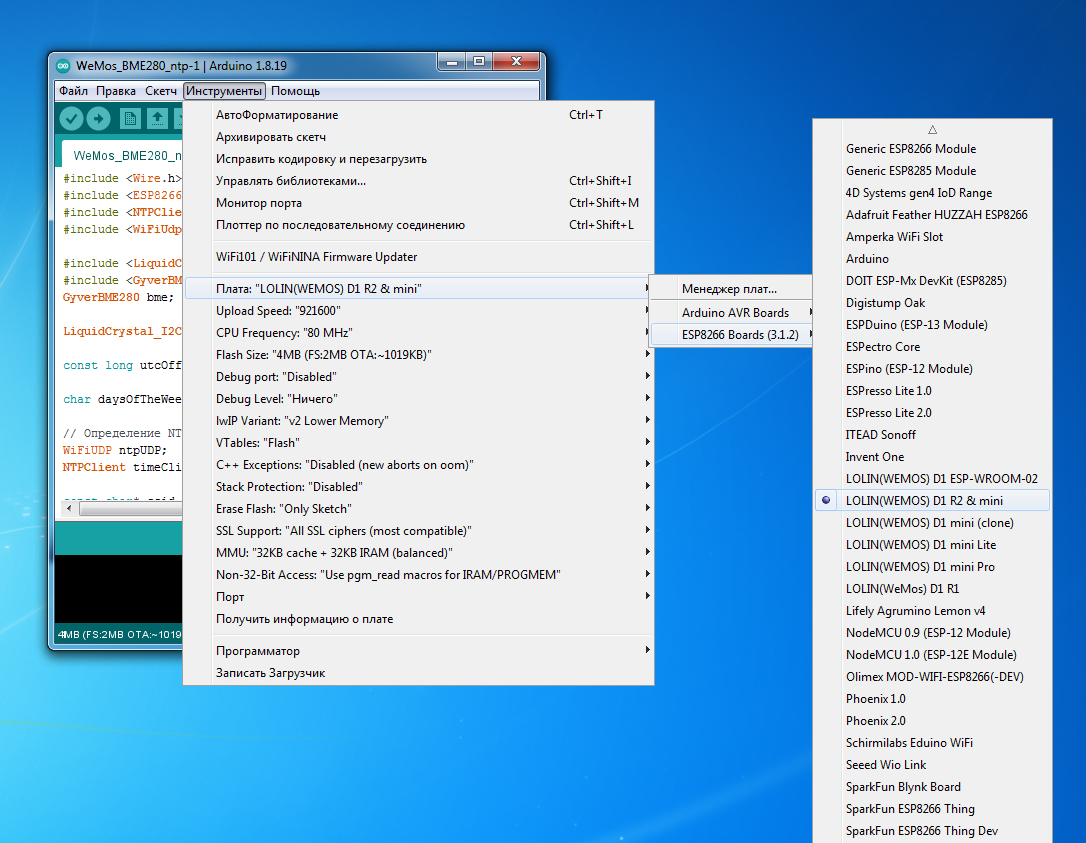
Task: Open the Arduino AVR Boards submenu
Action: pyautogui.click(x=735, y=313)
